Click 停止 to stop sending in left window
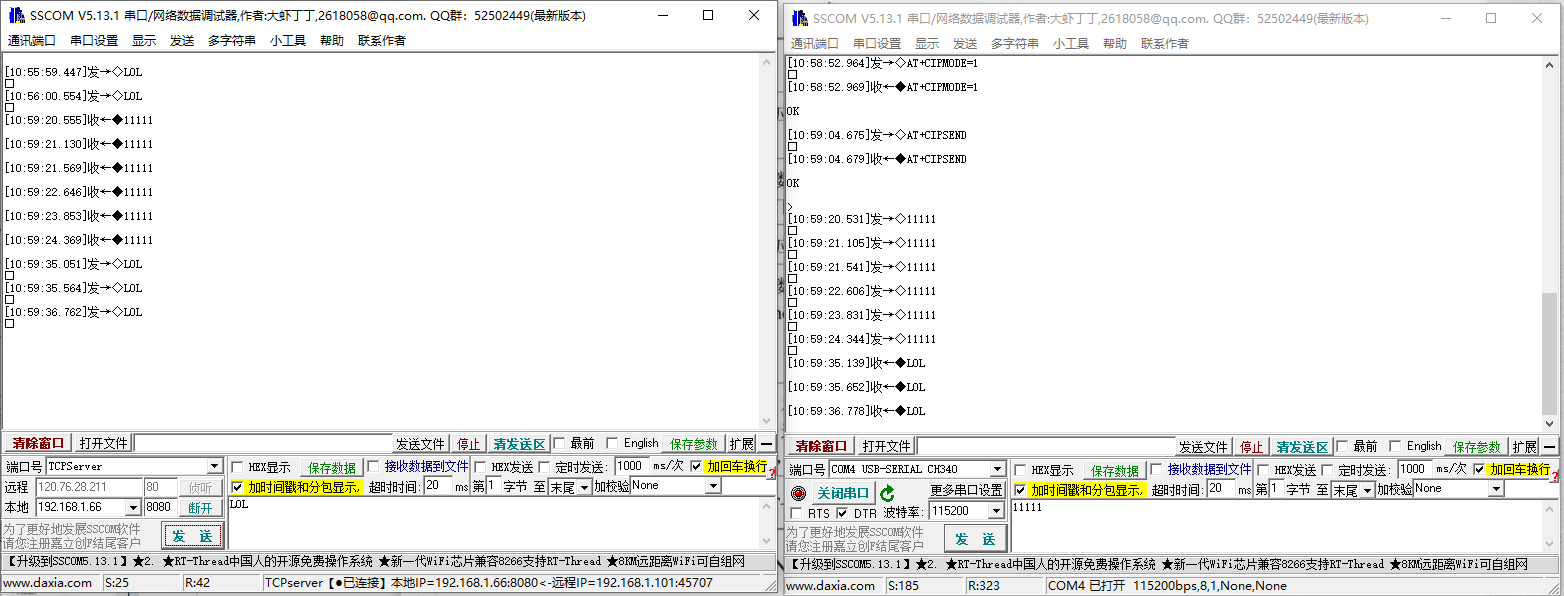1564x596 pixels. (x=468, y=443)
